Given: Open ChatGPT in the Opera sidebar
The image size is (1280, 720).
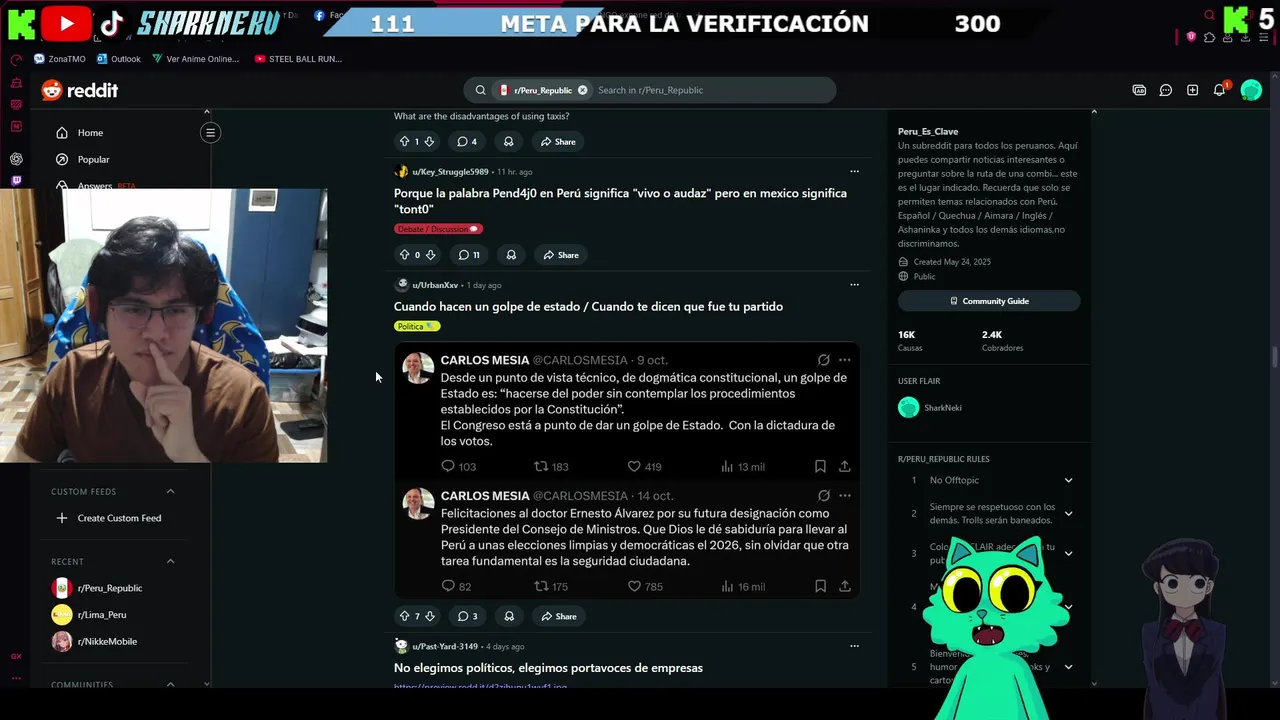Looking at the screenshot, I should click(16, 159).
